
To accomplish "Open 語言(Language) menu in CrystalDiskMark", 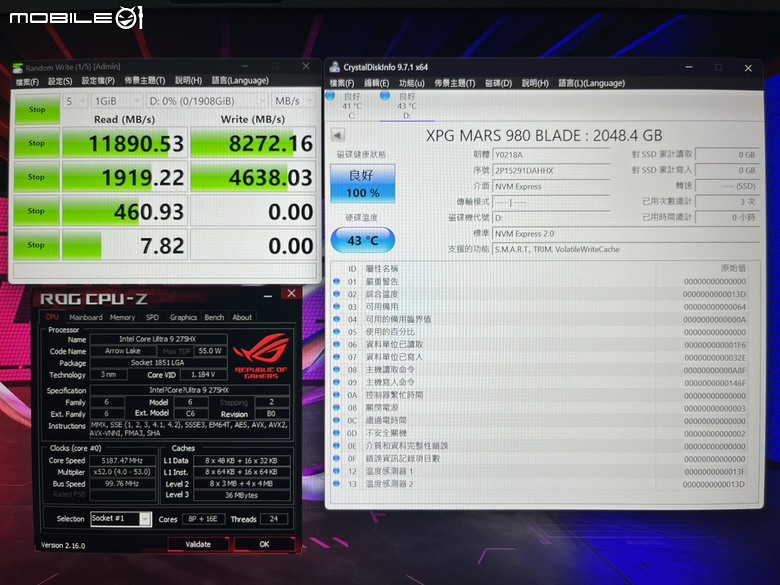I will (240, 81).
